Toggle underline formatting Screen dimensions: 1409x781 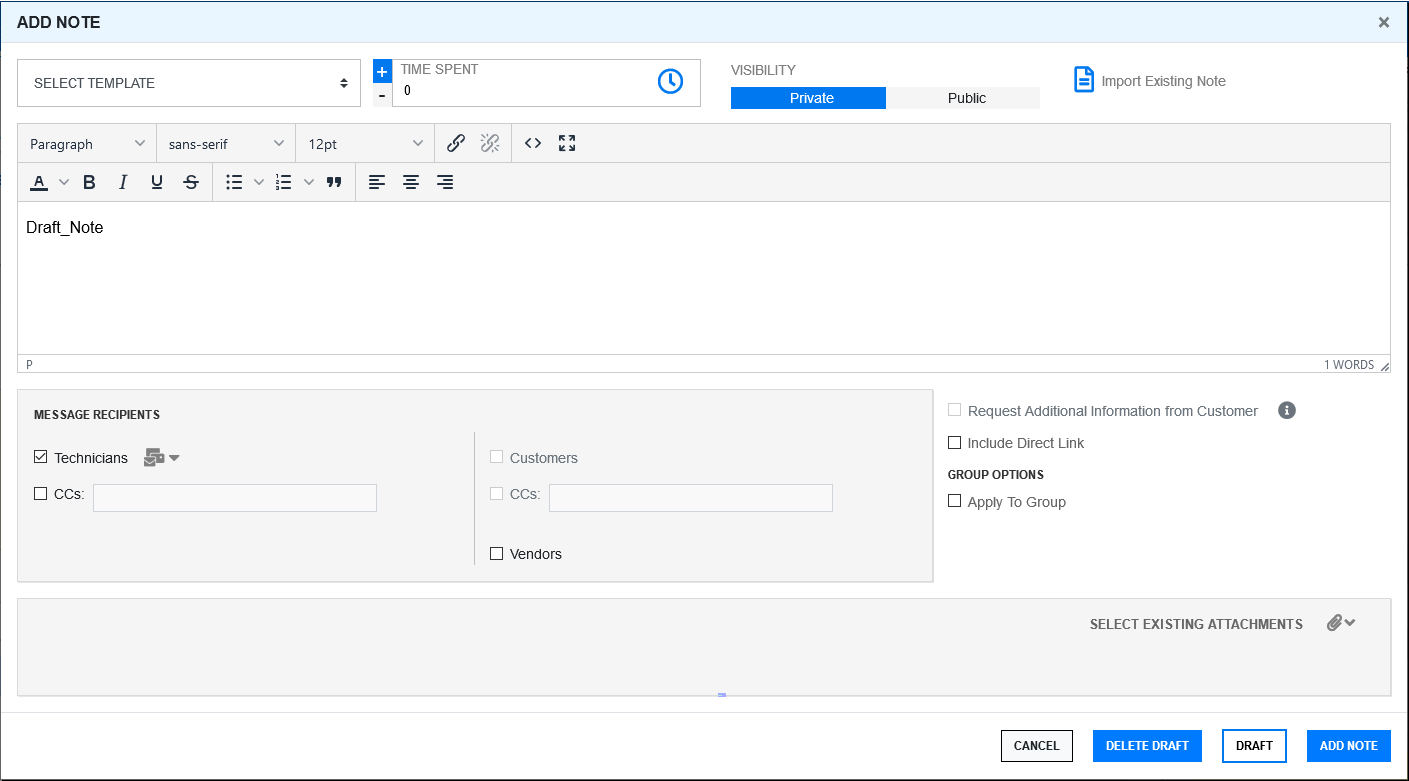[x=157, y=182]
